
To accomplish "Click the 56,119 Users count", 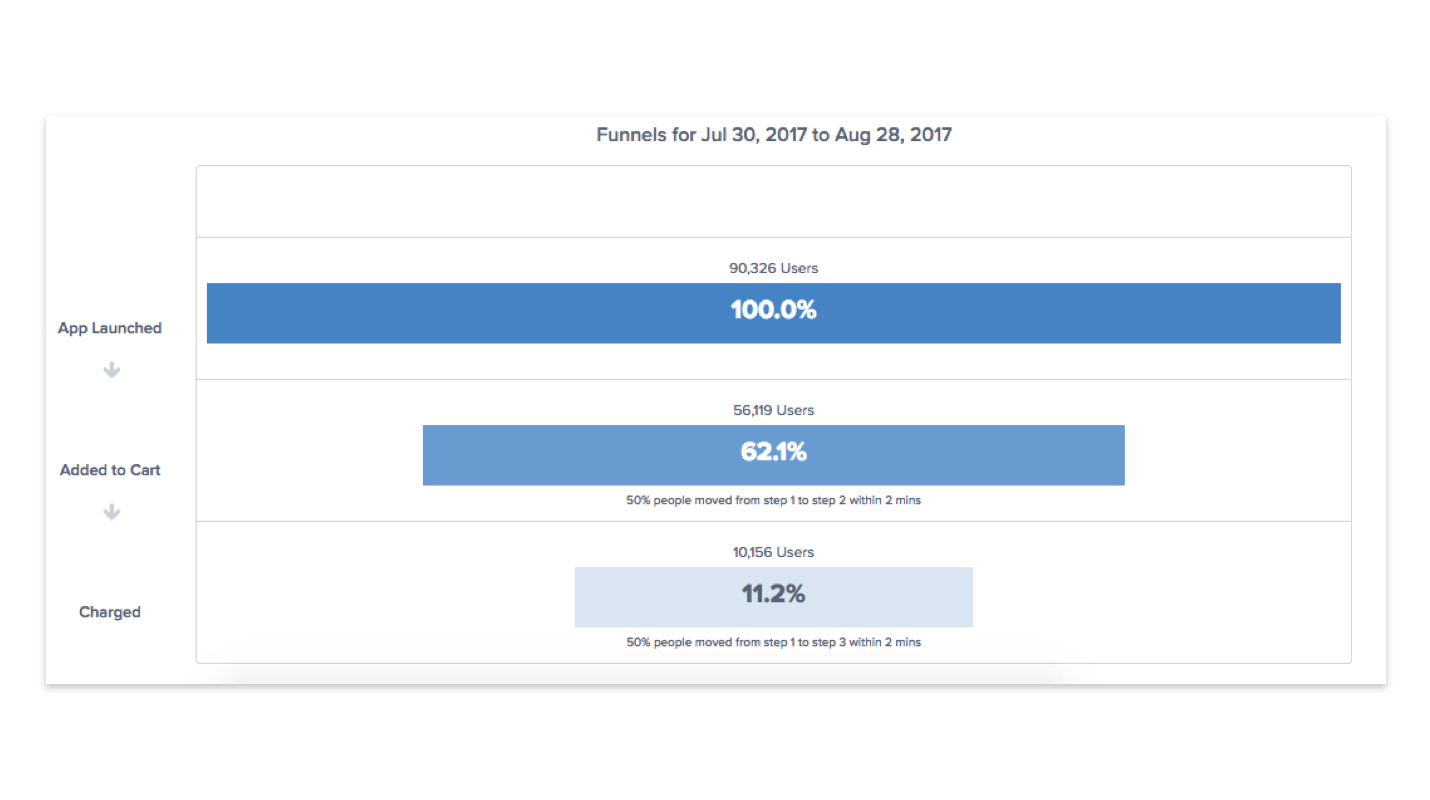I will tap(773, 410).
